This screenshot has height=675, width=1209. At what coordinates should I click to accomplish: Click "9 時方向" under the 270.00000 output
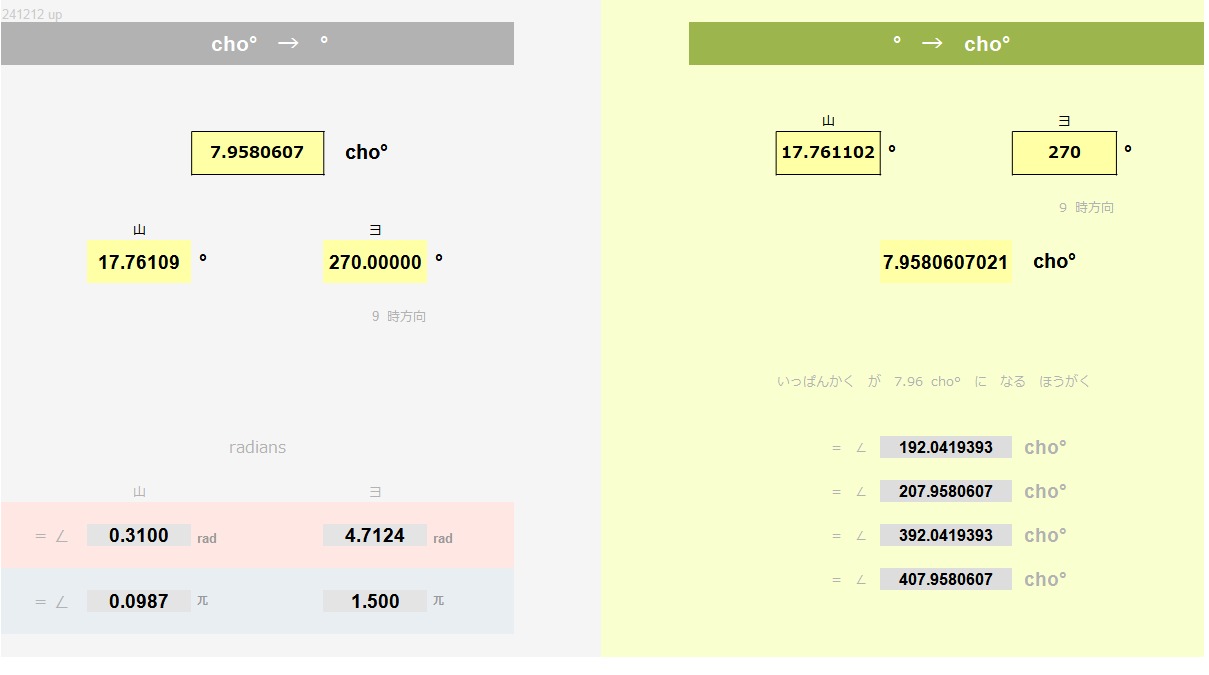(399, 317)
